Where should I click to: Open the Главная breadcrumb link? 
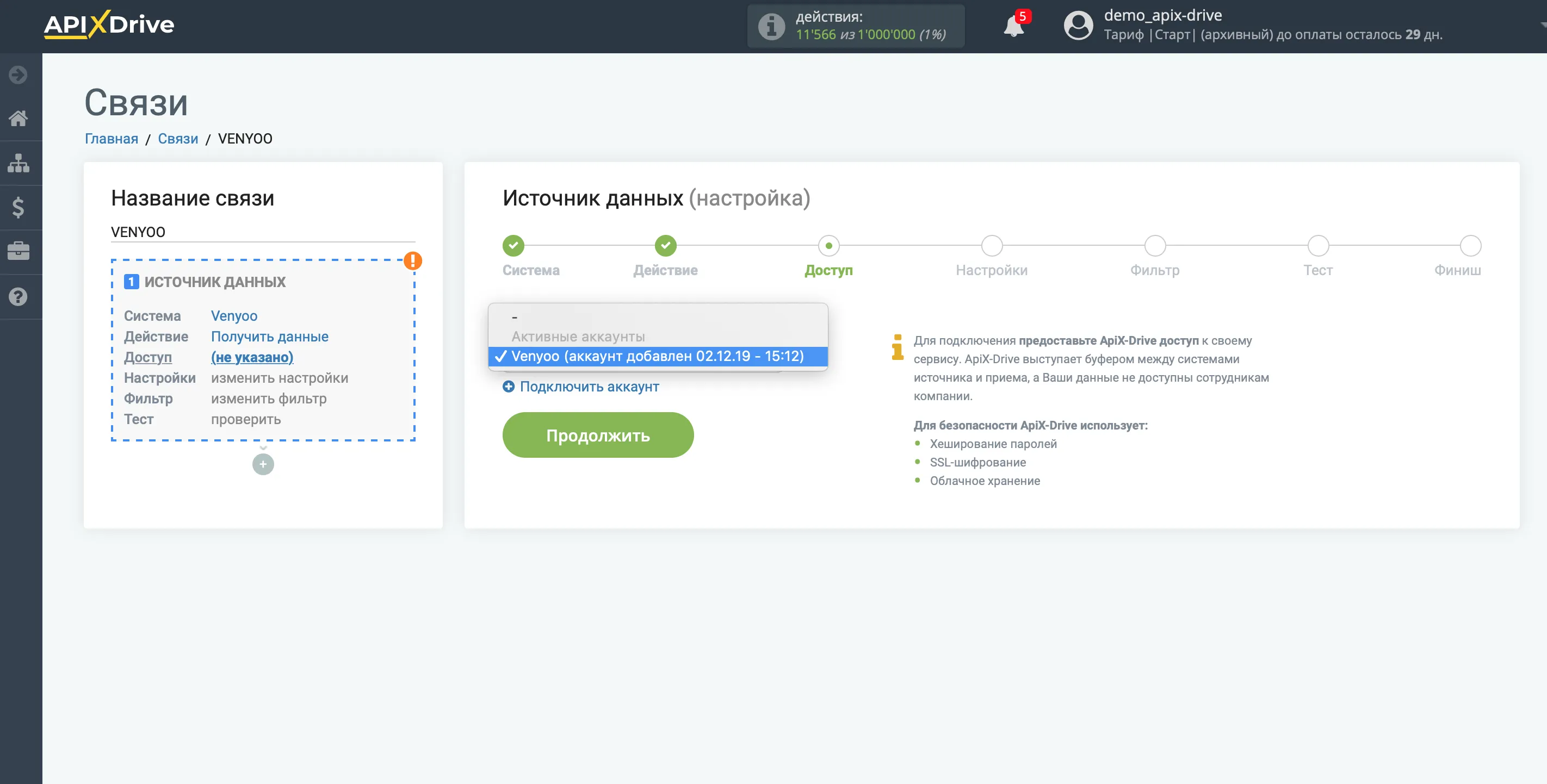click(111, 139)
